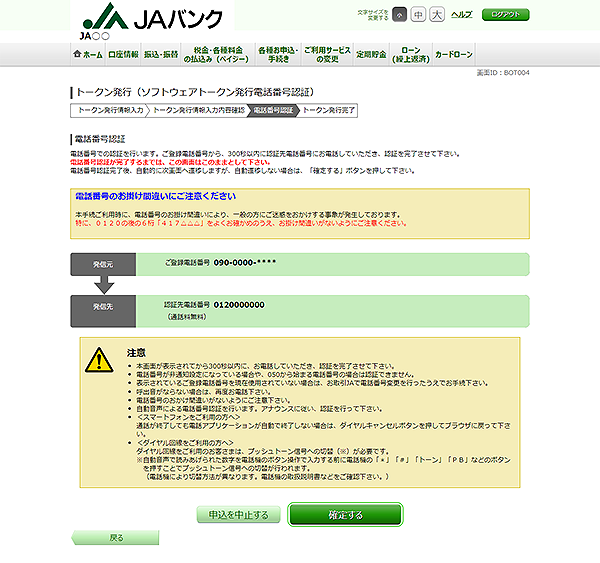This screenshot has height=563, width=600.
Task: Go to ホーム with house icon
Action: pyautogui.click(x=88, y=54)
